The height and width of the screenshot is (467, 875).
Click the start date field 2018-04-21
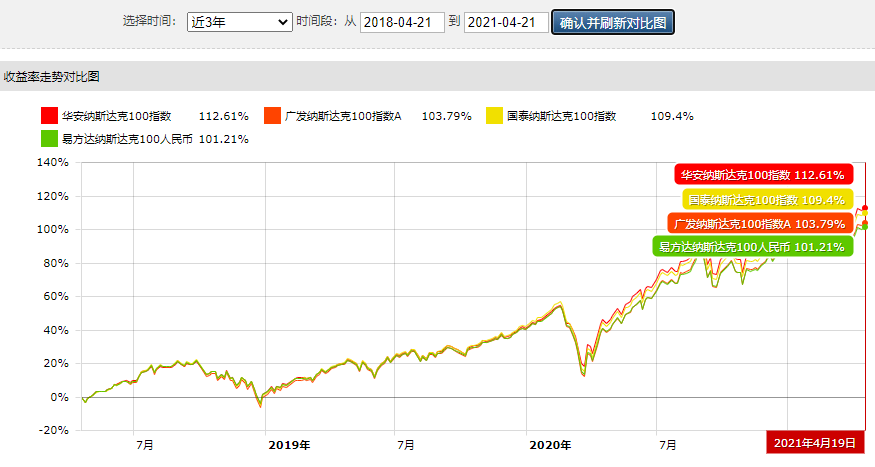pyautogui.click(x=402, y=22)
